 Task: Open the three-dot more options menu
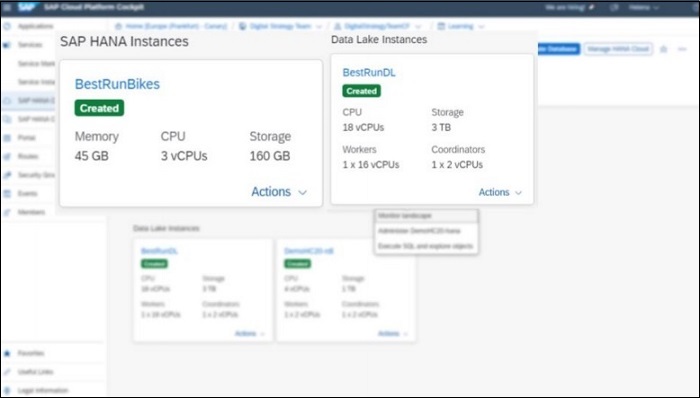(x=682, y=49)
